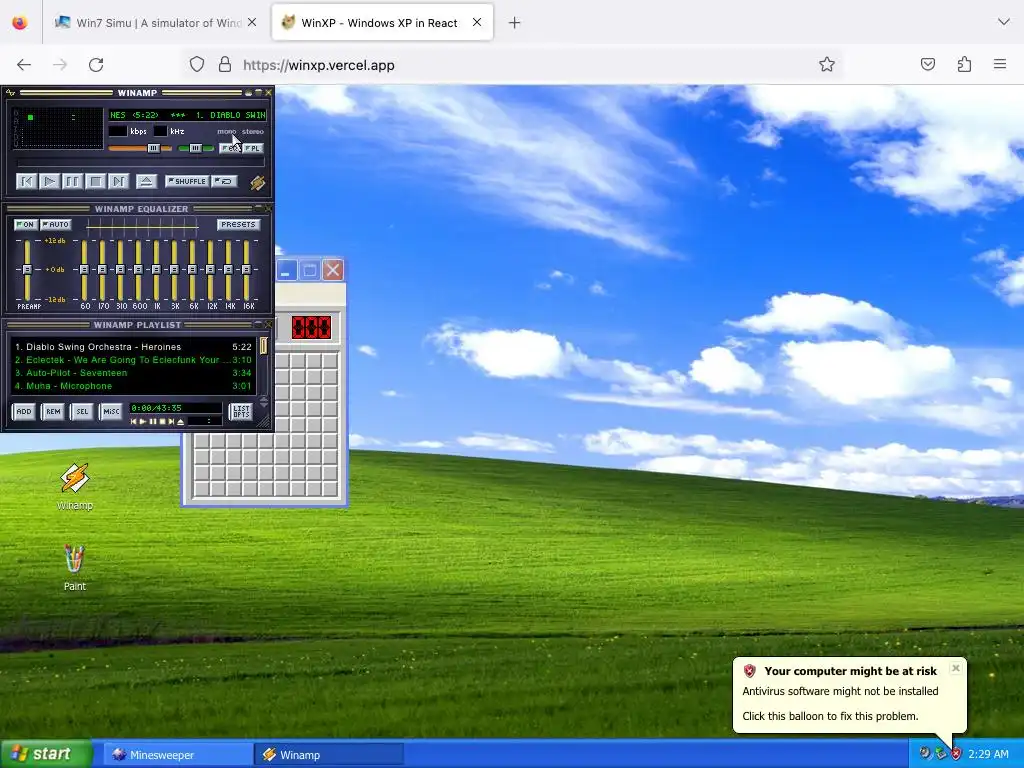Open equalizer PRESETS menu
1024x768 pixels.
tap(238, 225)
